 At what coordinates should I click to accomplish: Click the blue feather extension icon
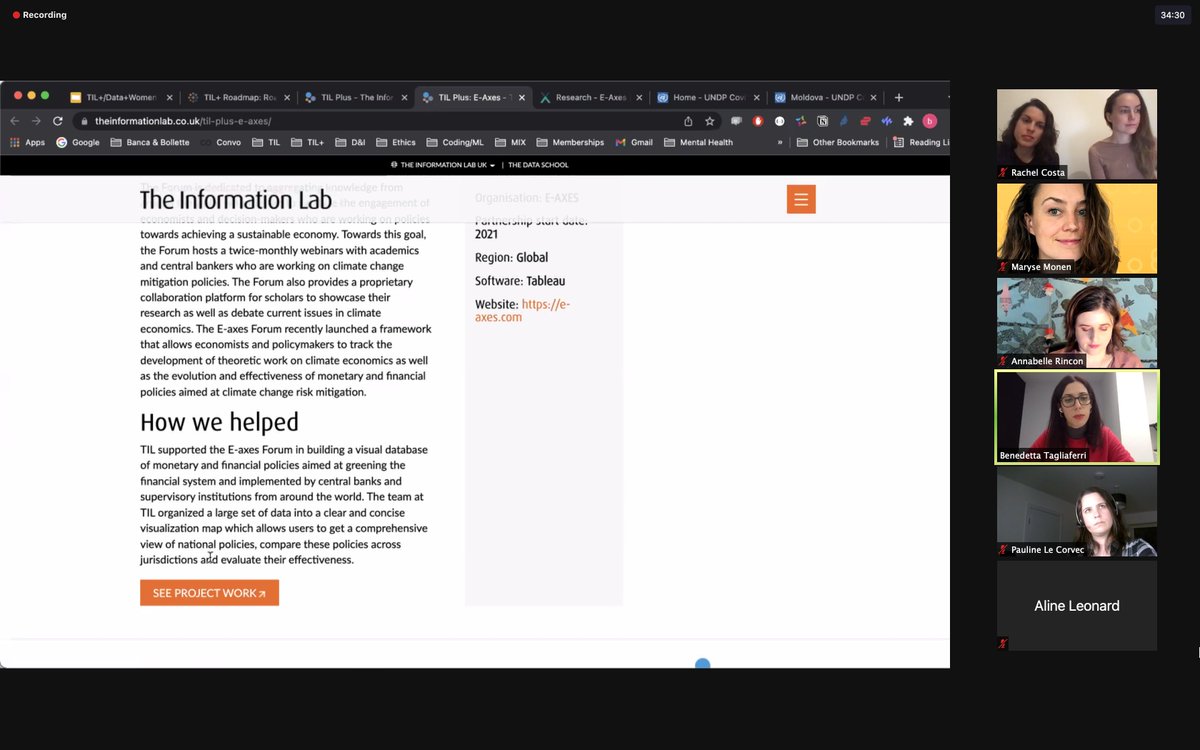click(844, 121)
